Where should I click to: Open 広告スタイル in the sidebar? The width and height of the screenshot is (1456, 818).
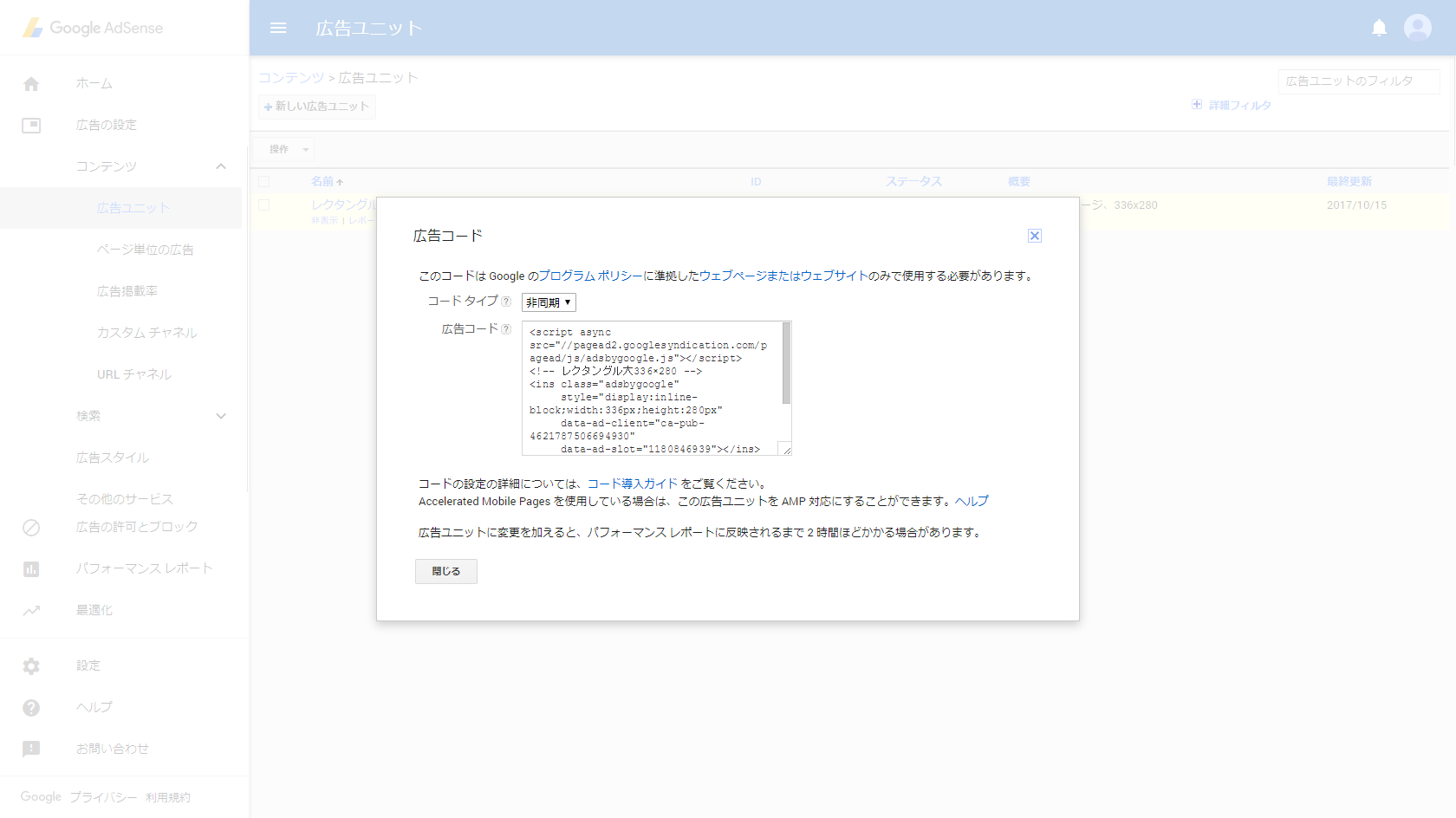click(113, 458)
